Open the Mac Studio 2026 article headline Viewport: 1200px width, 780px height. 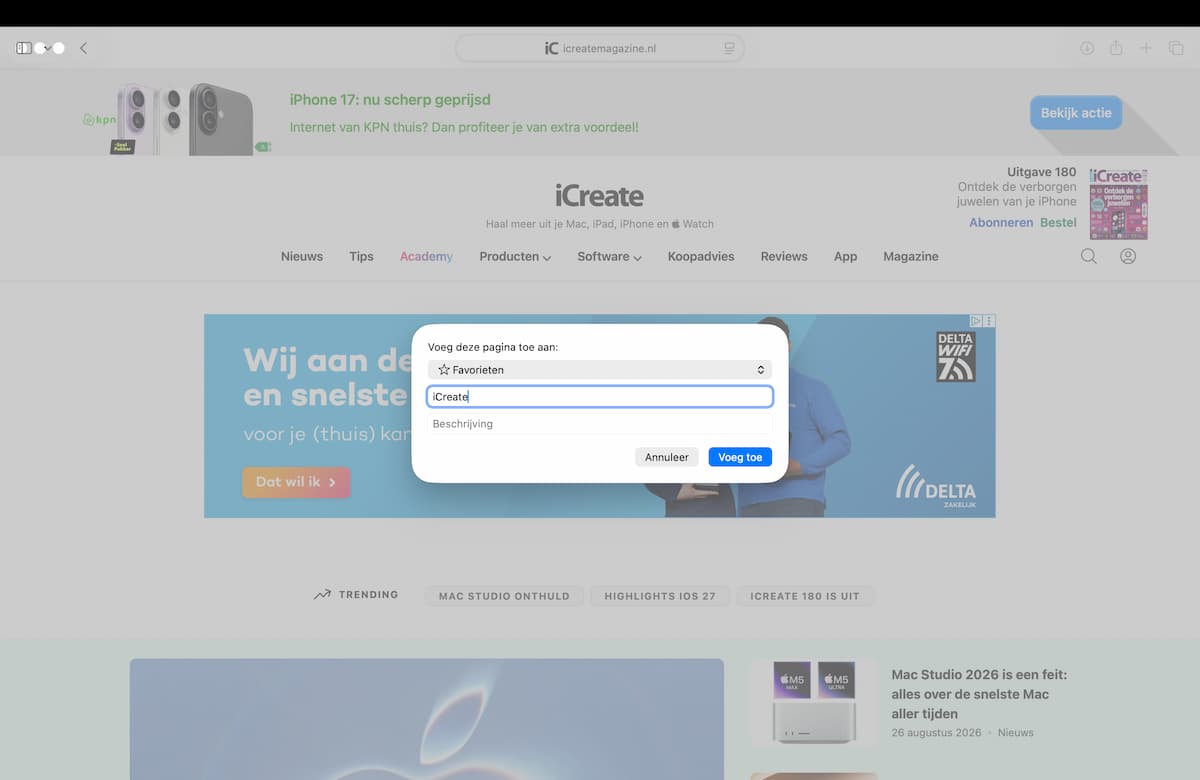[x=979, y=694]
